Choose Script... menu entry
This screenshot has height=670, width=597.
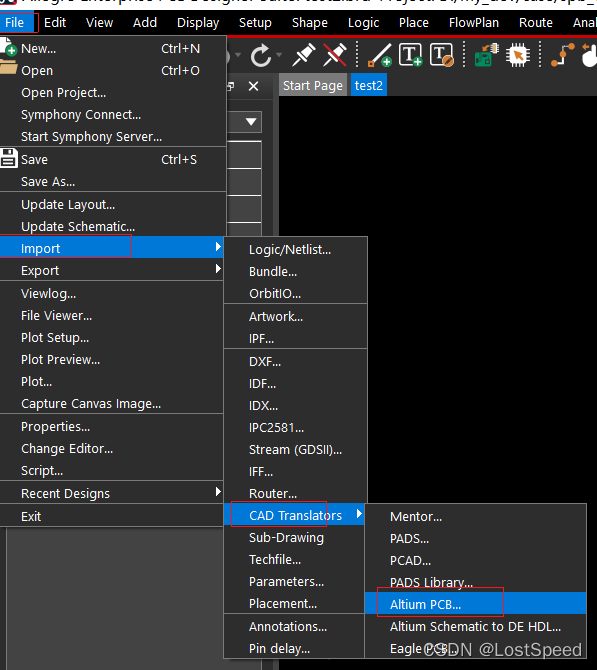click(112, 470)
